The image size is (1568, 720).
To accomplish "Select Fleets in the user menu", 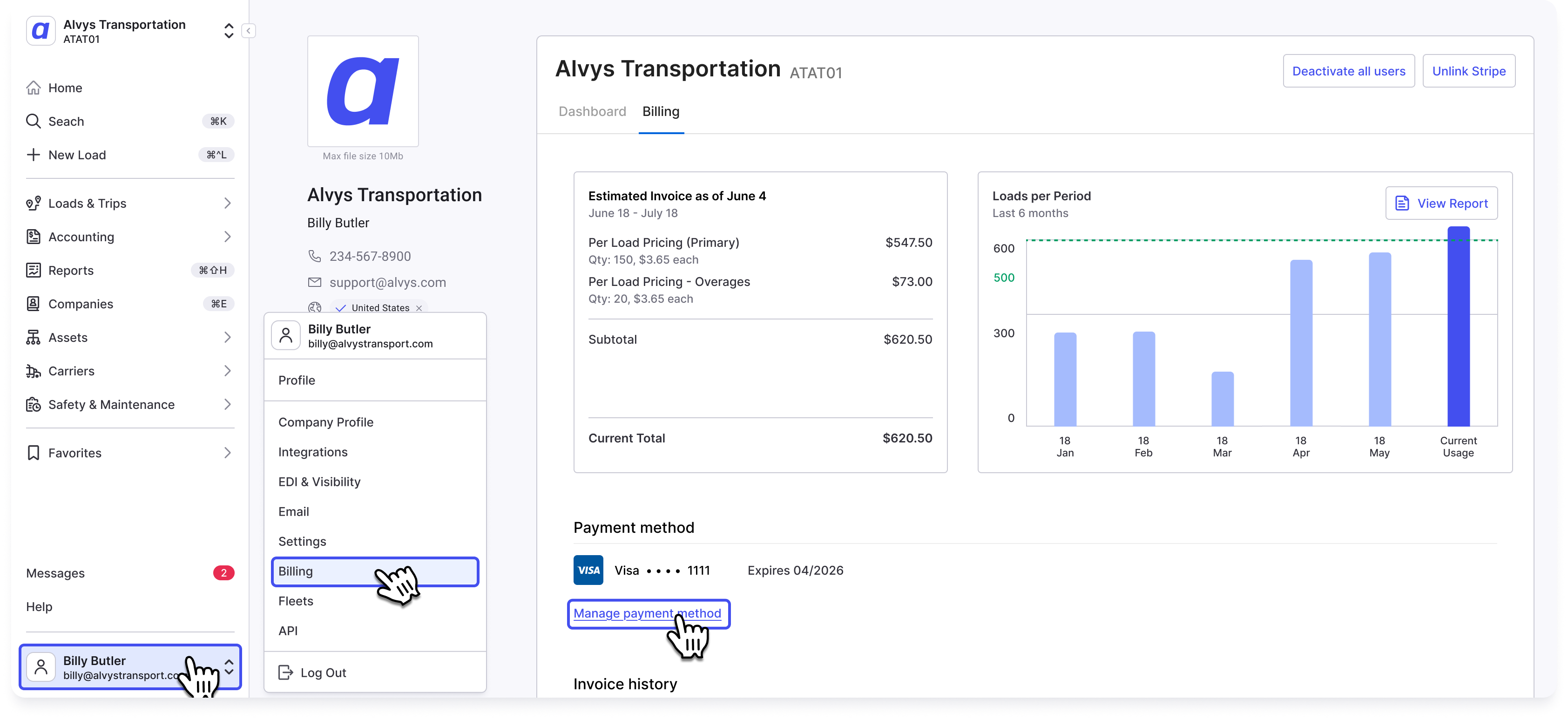I will 375,601.
